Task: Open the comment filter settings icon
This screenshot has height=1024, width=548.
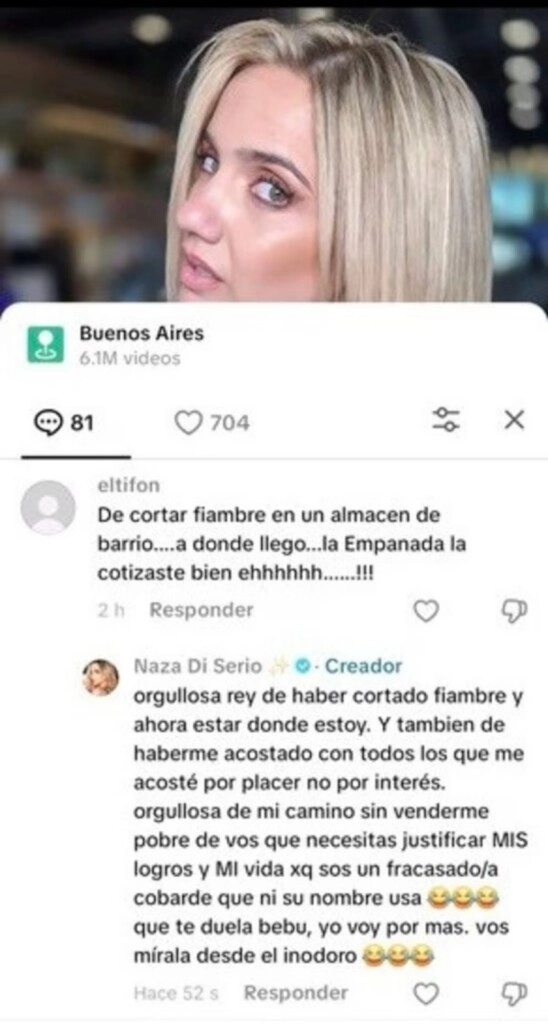Action: click(x=447, y=420)
